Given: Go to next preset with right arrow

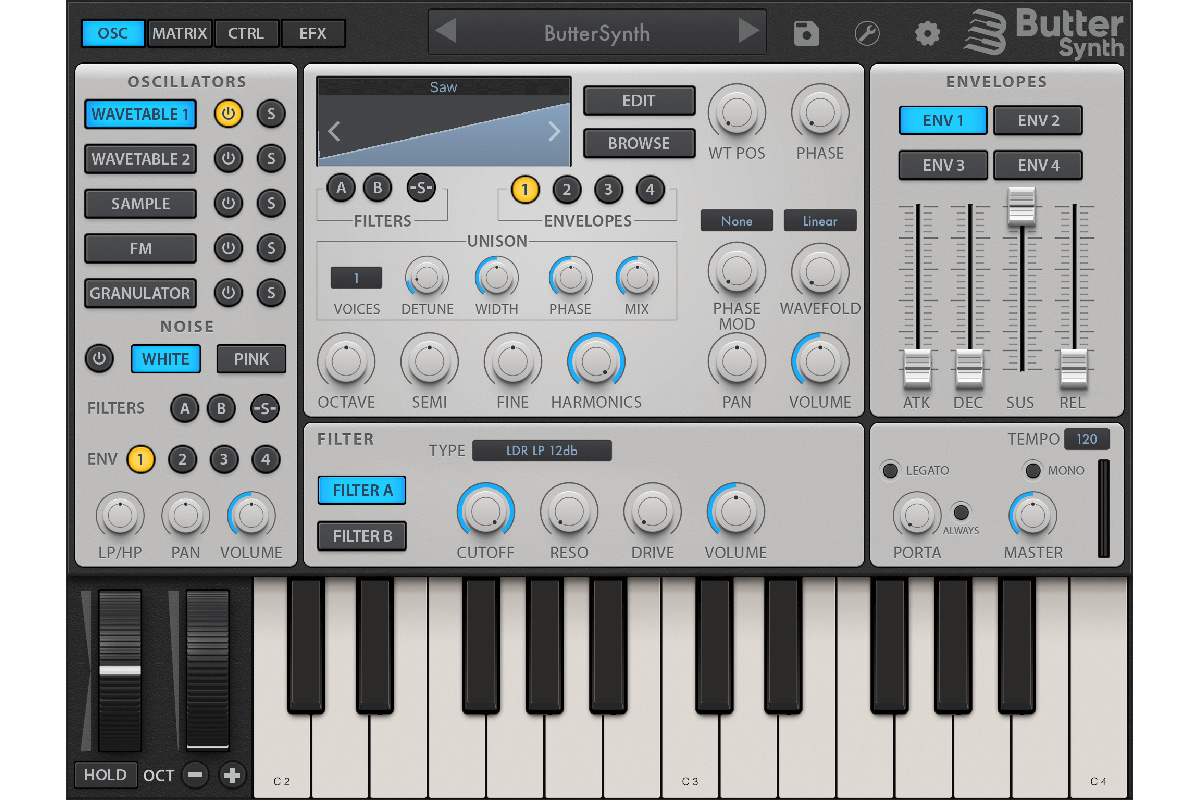Looking at the screenshot, I should click(x=748, y=31).
